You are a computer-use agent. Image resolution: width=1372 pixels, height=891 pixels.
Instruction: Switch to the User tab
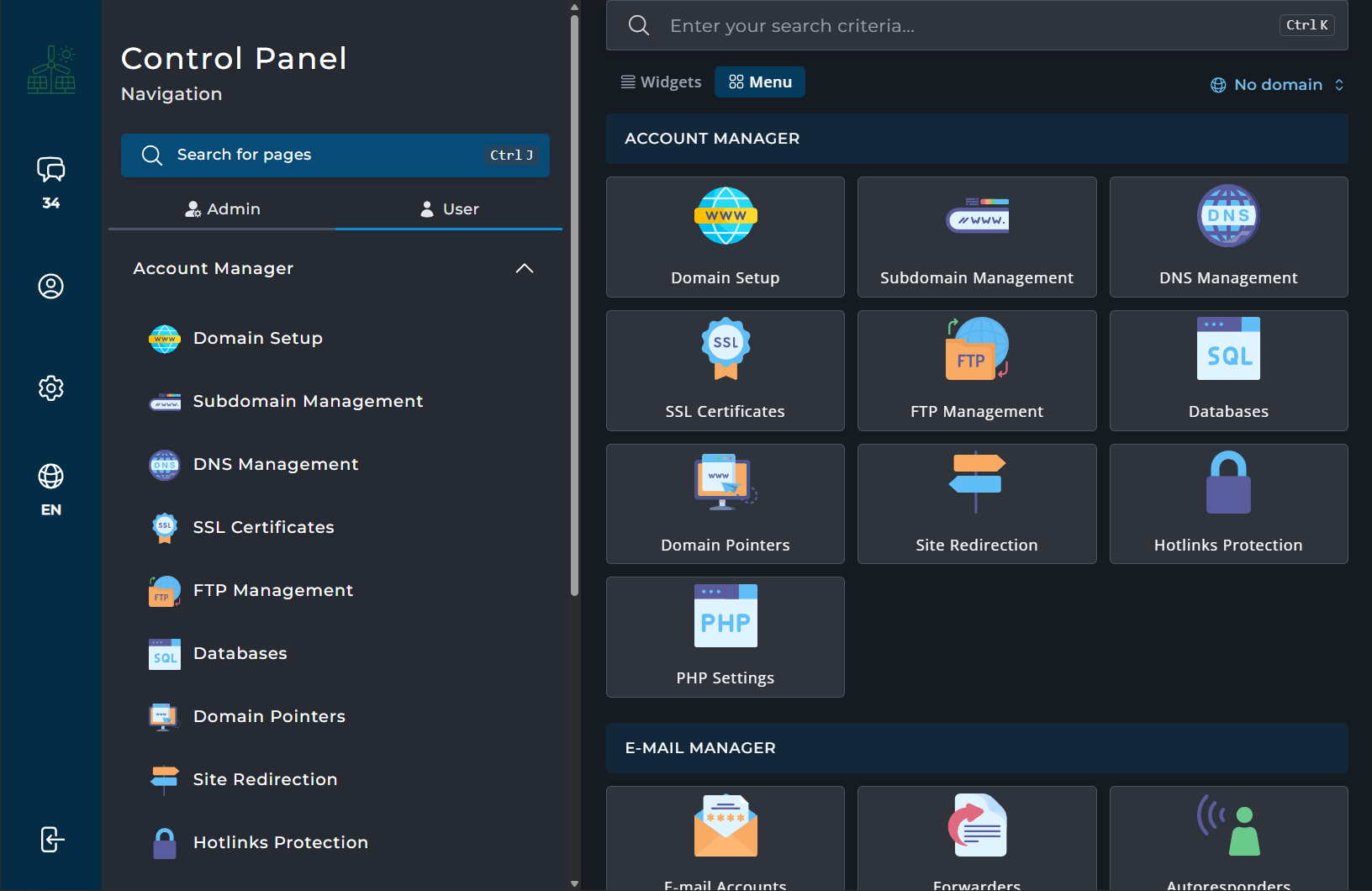[449, 209]
